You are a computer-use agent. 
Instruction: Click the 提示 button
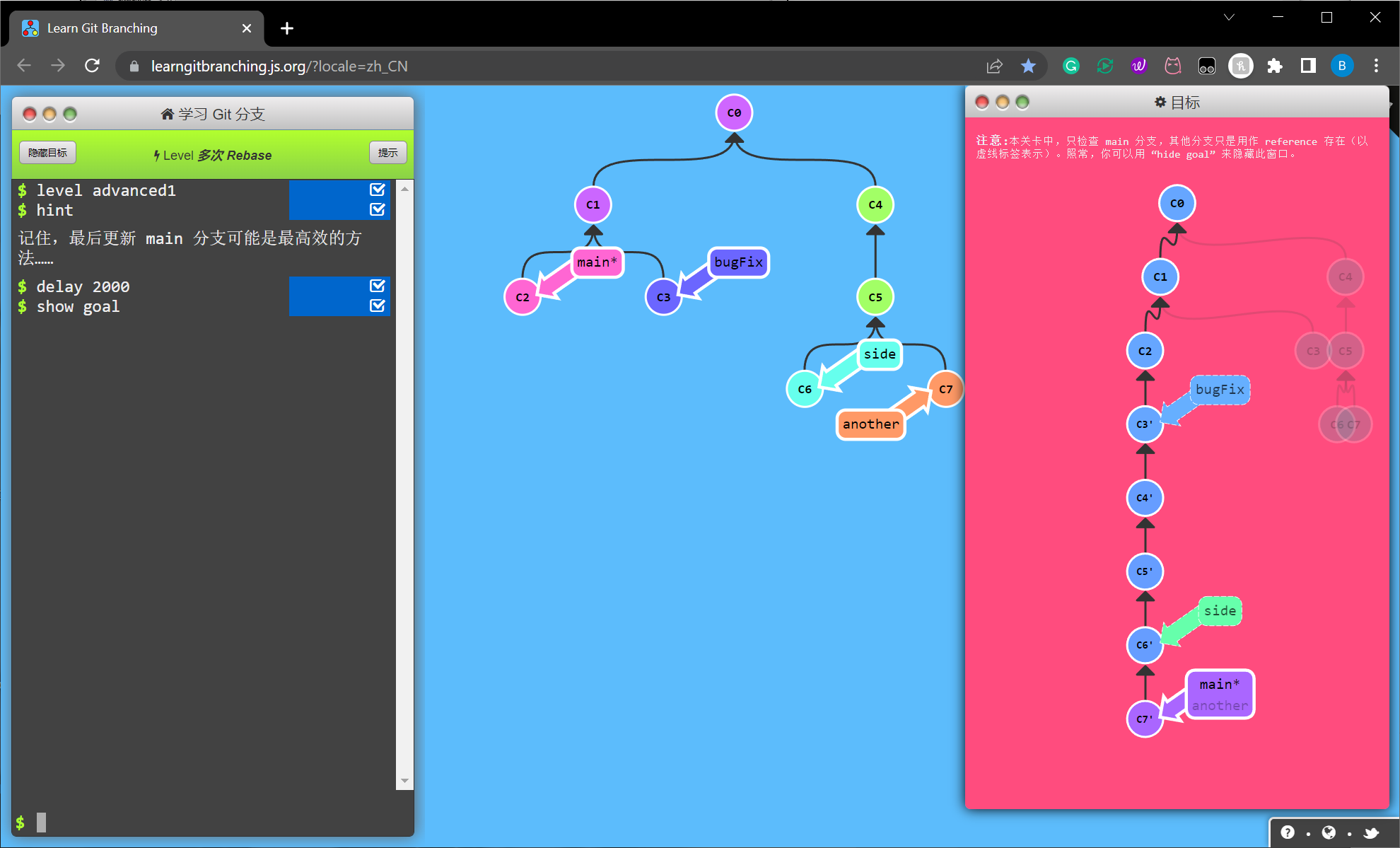point(387,152)
